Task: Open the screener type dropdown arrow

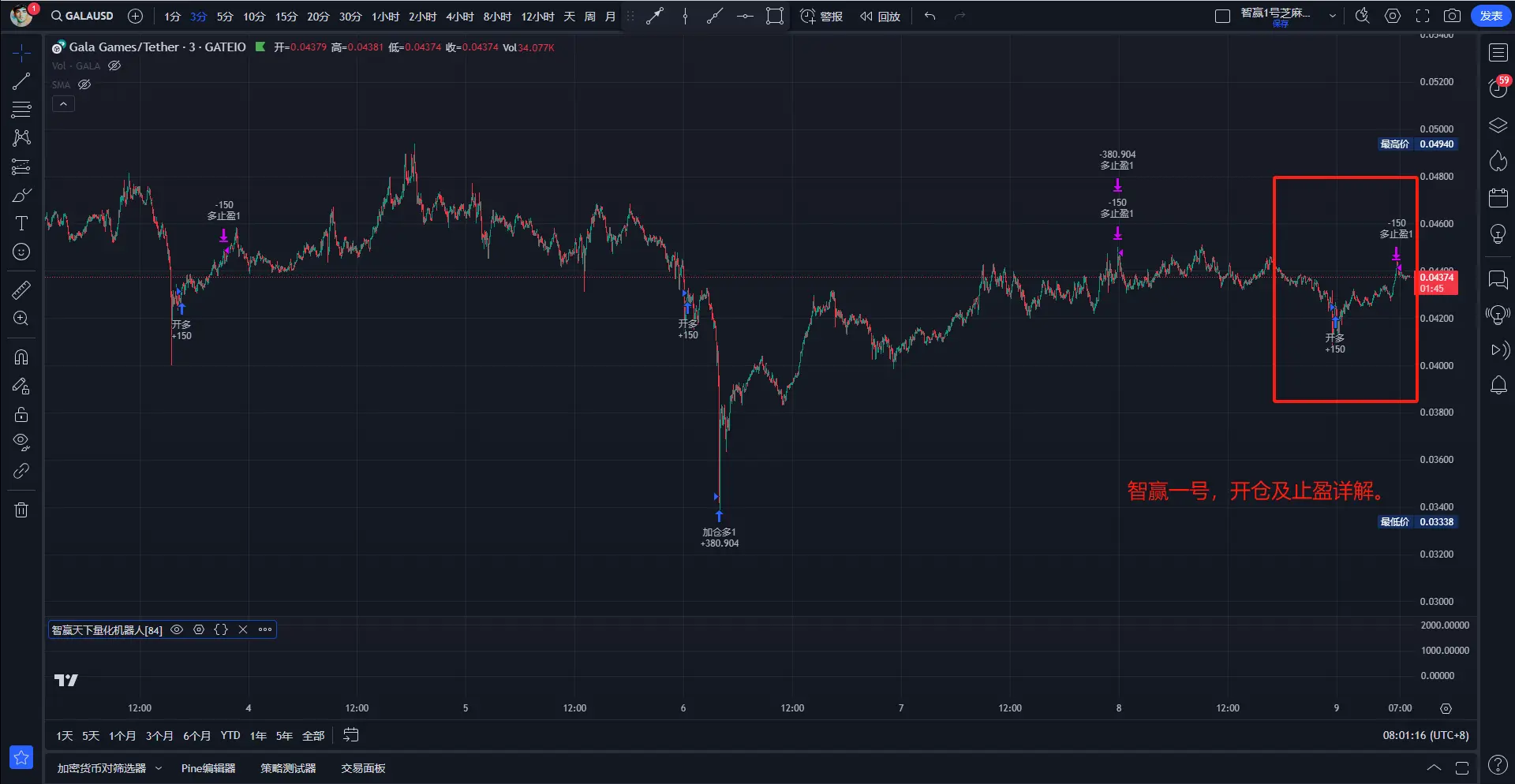Action: point(159,768)
